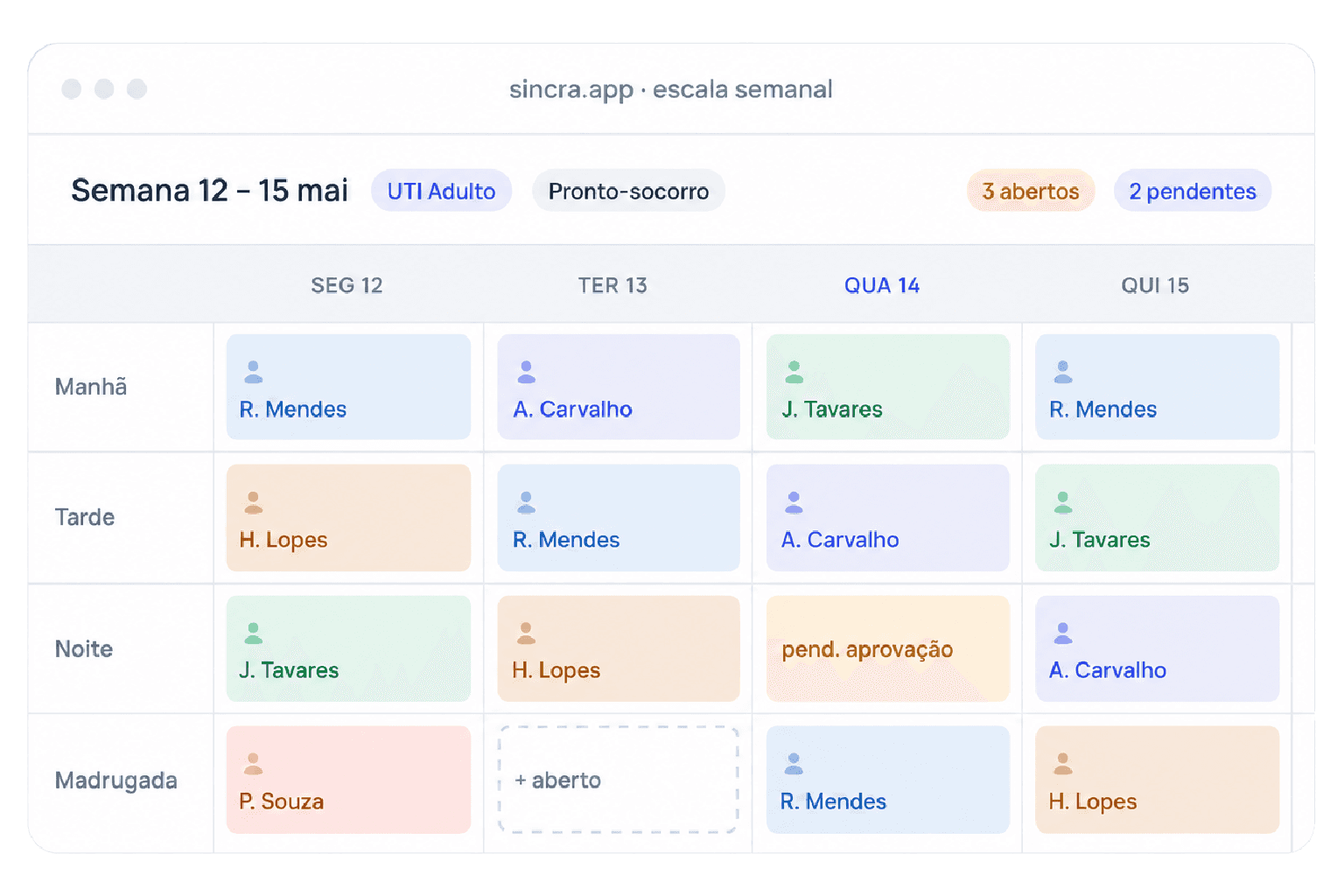This screenshot has width=1344, height=896.
Task: Click R. Mendes name in Wednesday Madrugada
Action: click(833, 801)
